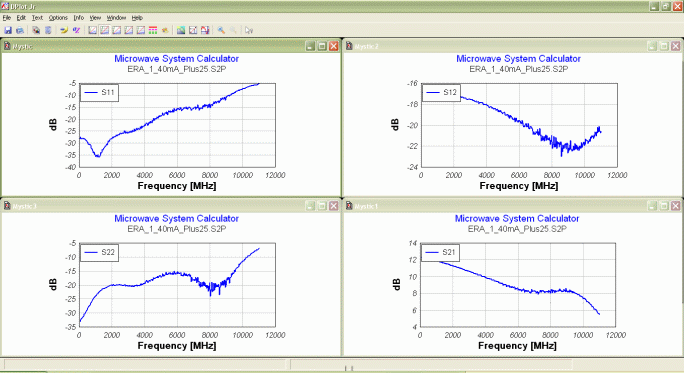Click the S12 legend entry
Screen dimensions: 684x373
point(441,92)
